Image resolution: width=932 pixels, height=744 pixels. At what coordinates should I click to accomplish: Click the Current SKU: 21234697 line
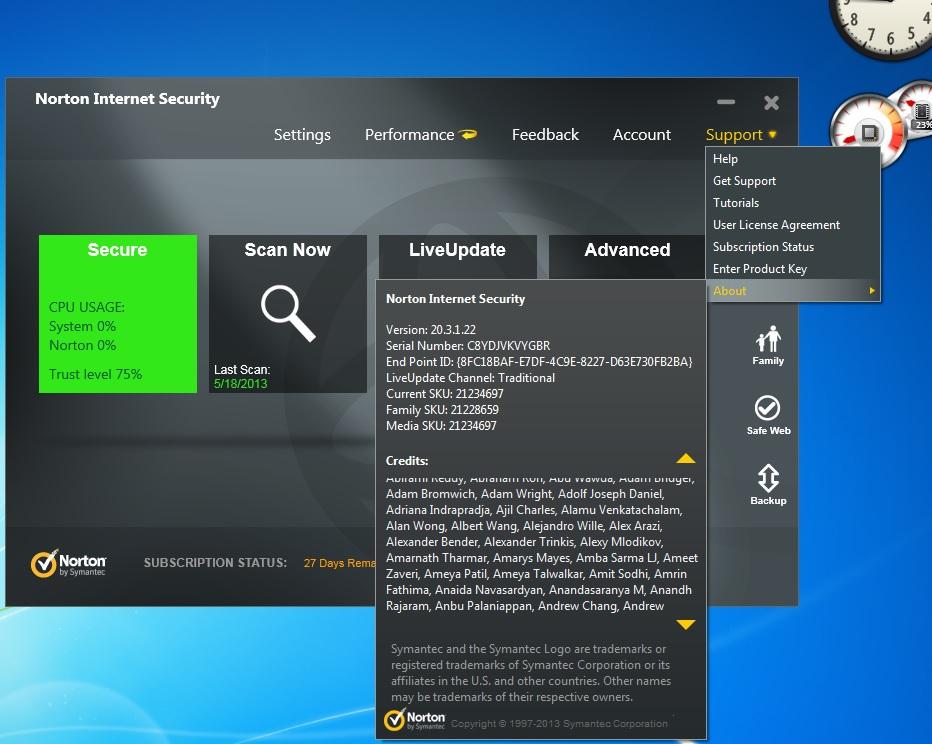[445, 393]
